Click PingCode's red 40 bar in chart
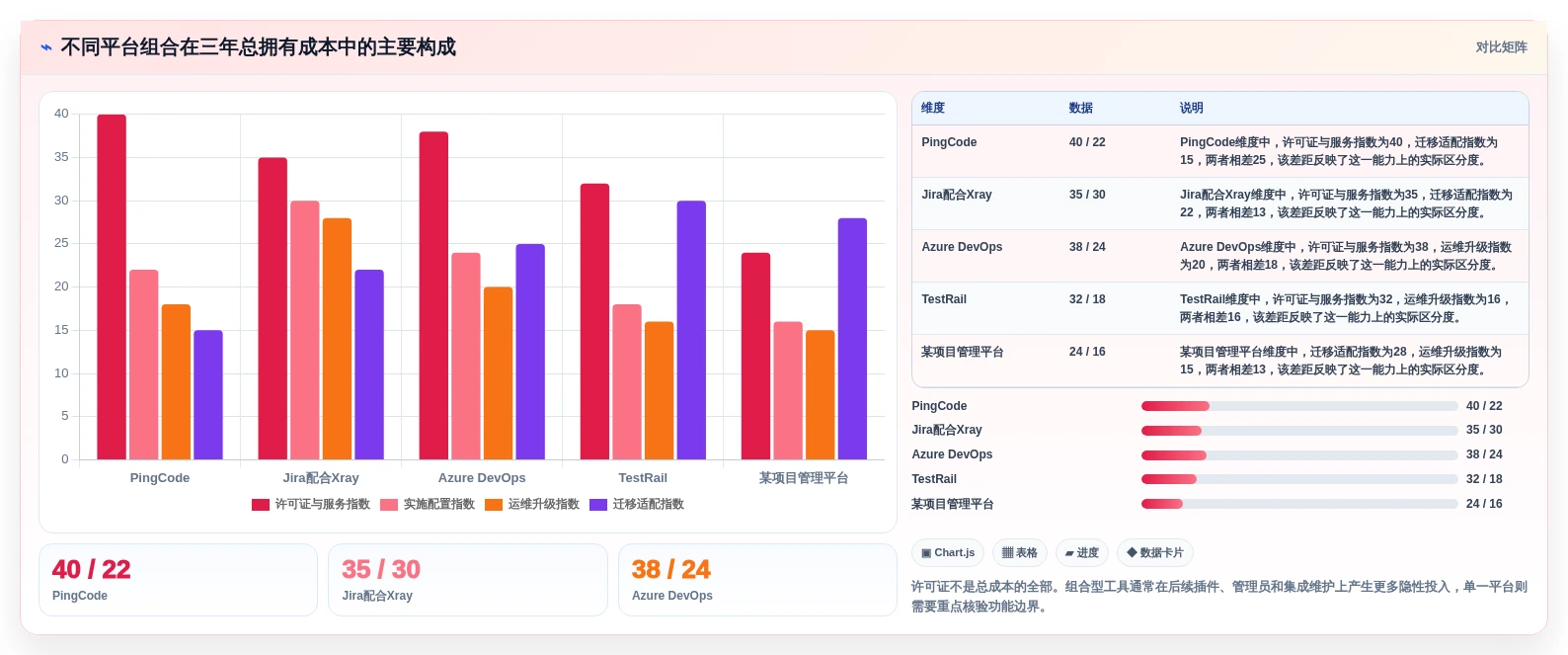This screenshot has height=655, width=1568. [112, 287]
